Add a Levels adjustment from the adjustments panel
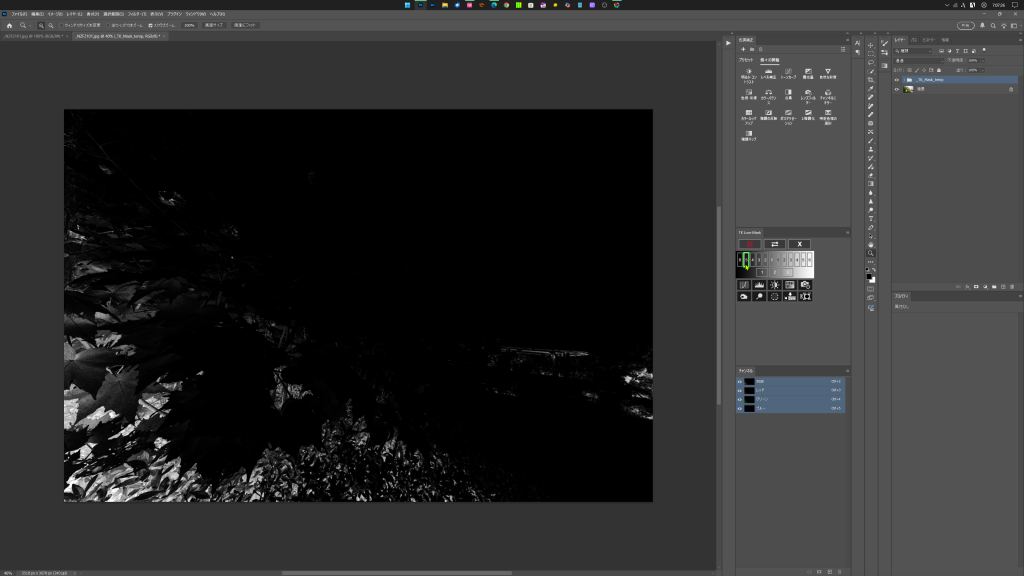The width and height of the screenshot is (1024, 576). [x=768, y=73]
